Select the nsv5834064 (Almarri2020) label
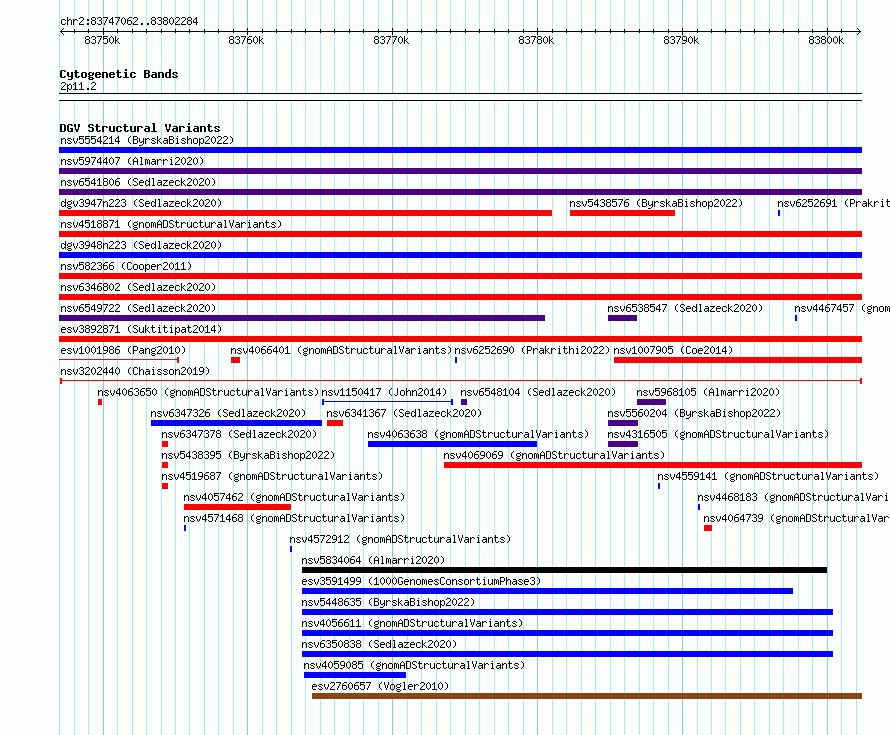 pyautogui.click(x=373, y=560)
